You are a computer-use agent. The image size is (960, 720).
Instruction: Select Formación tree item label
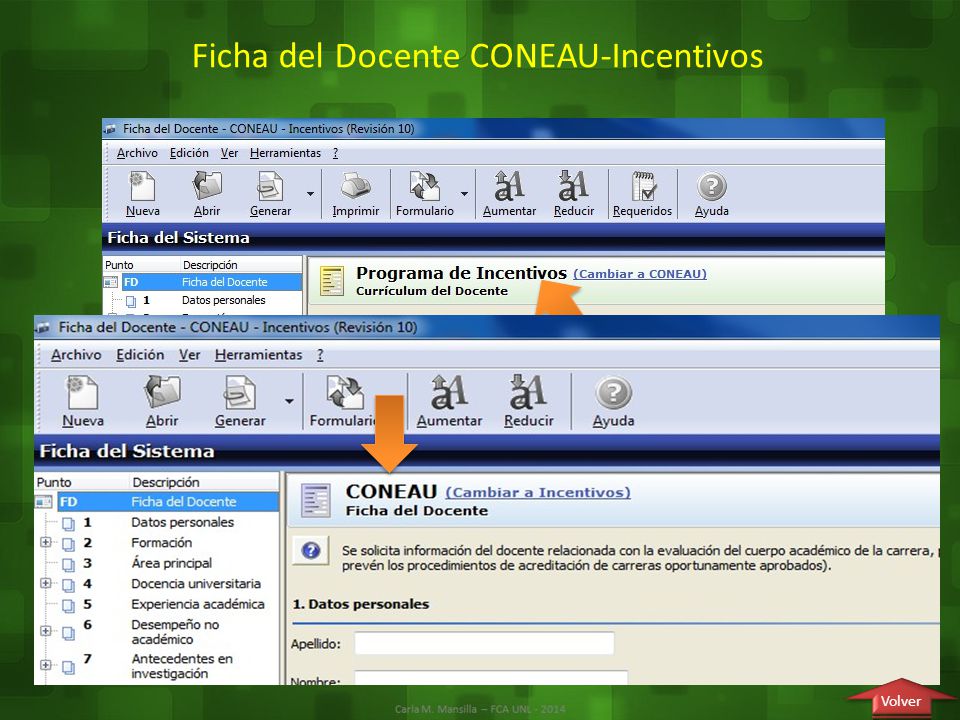tap(162, 542)
